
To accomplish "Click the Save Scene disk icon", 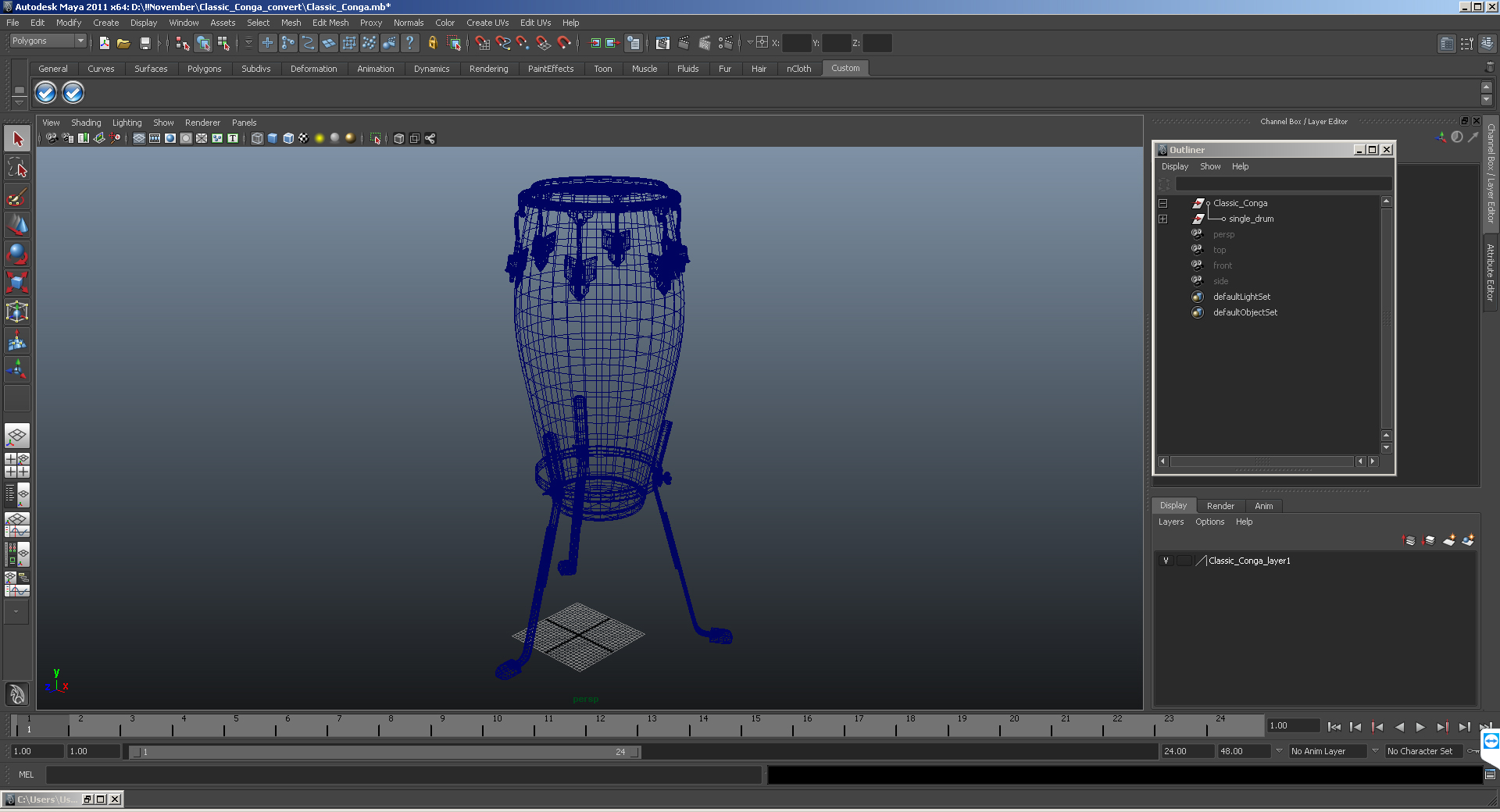I will pyautogui.click(x=145, y=43).
